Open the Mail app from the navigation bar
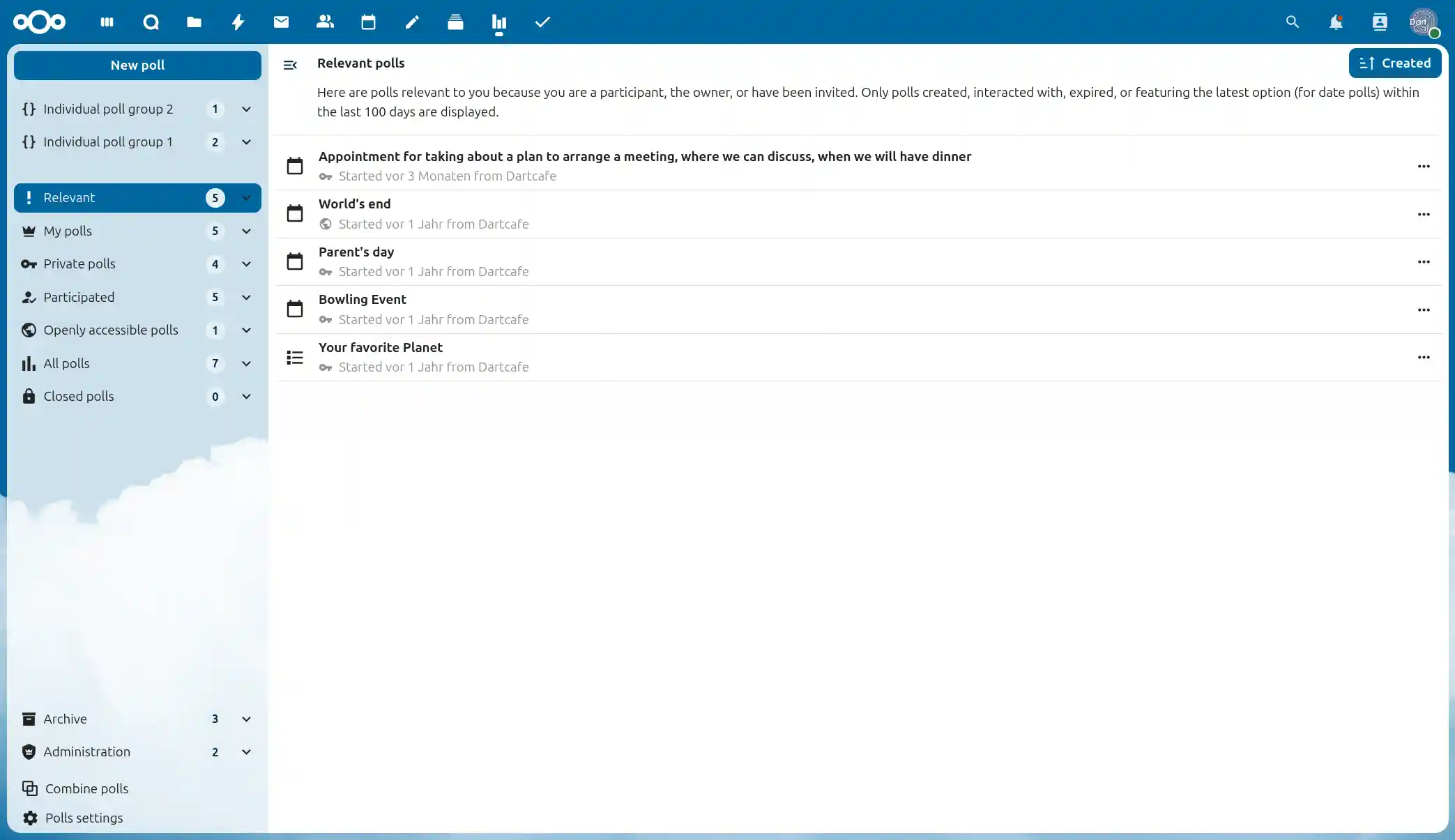The height and width of the screenshot is (840, 1455). click(x=281, y=22)
